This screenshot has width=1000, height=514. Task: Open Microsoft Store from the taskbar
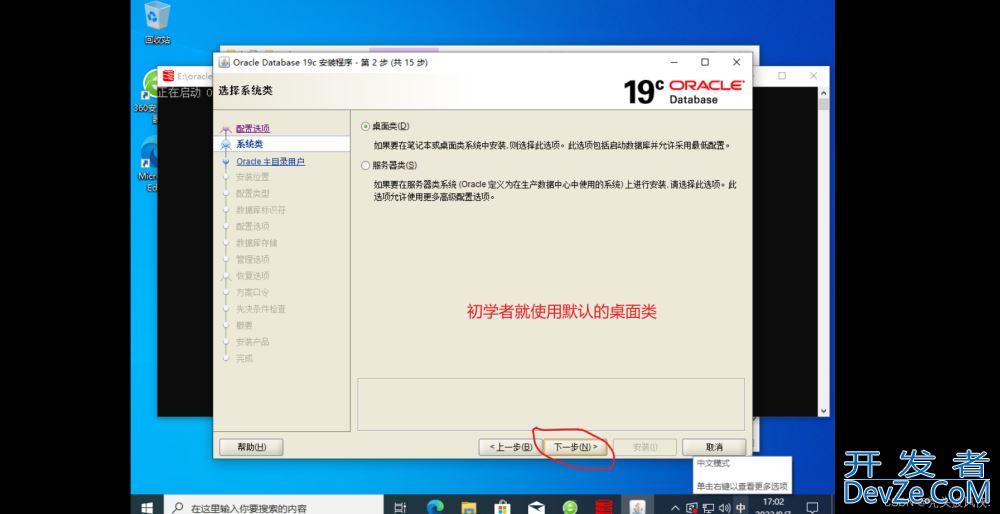503,508
